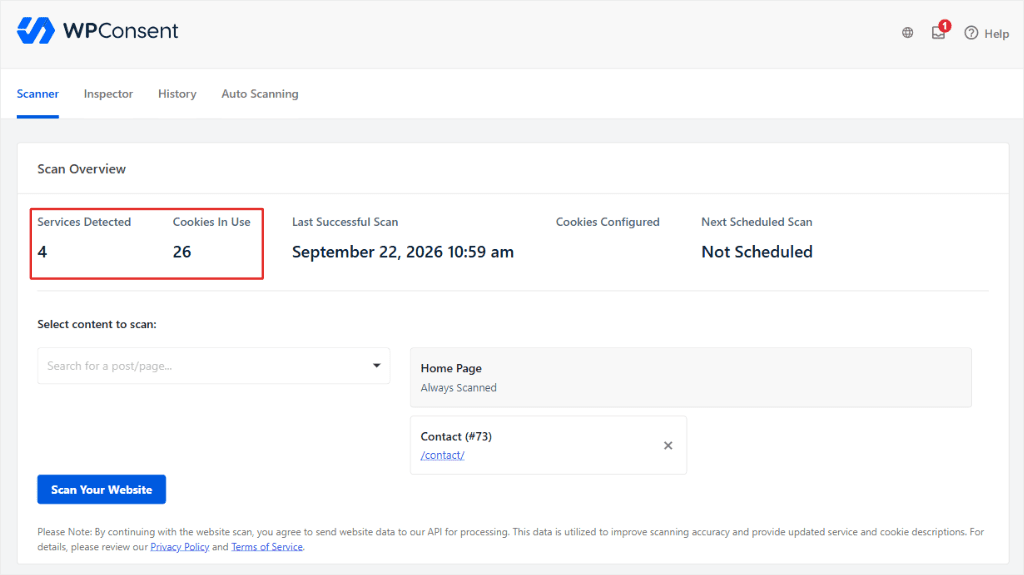The image size is (1024, 575).
Task: Click the Help text label
Action: [997, 33]
